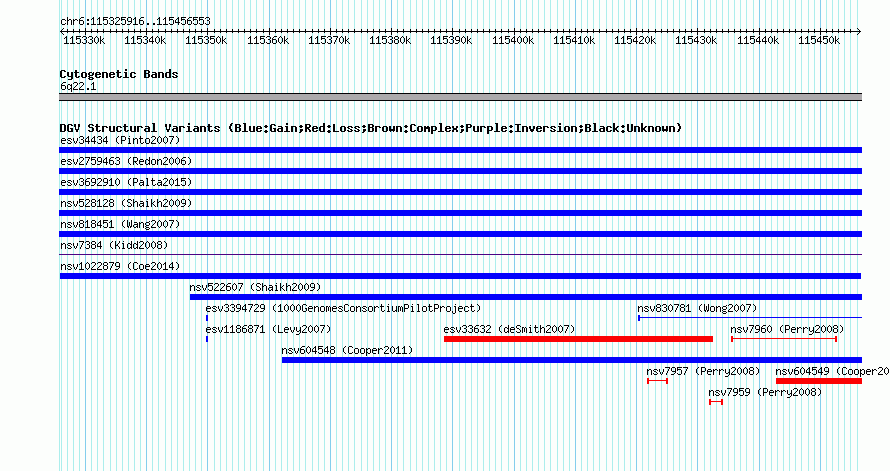Select the nsv604548 blue variant bar
Screen dimensions: 890x471
[x=572, y=360]
